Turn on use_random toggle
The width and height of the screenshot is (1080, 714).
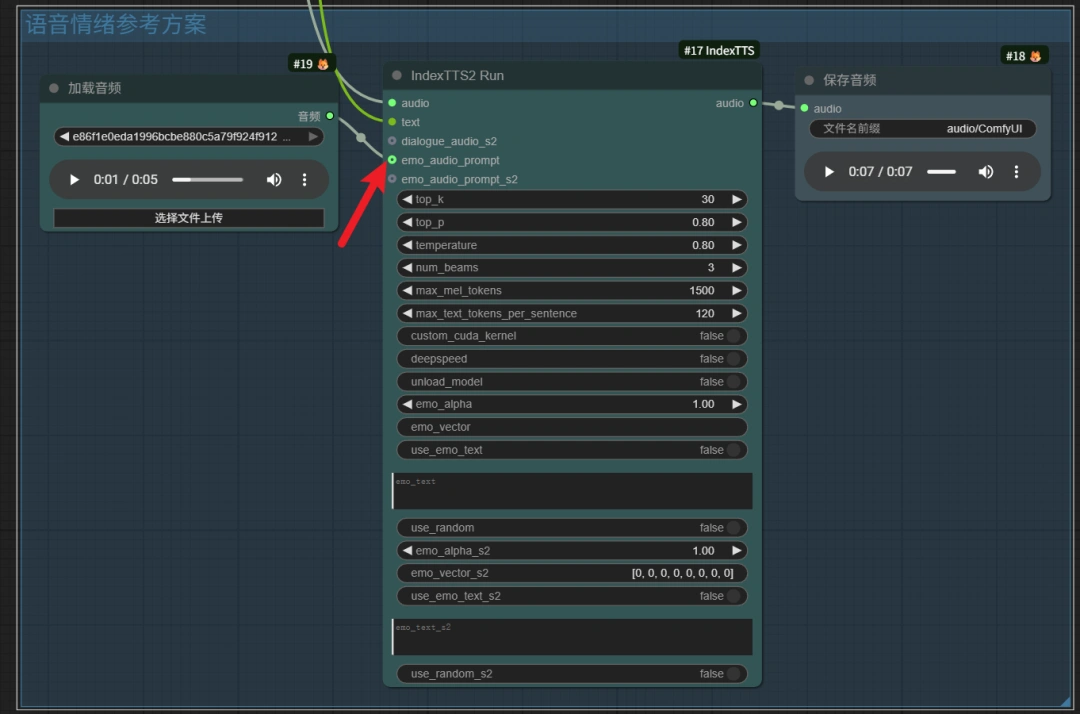pyautogui.click(x=572, y=527)
